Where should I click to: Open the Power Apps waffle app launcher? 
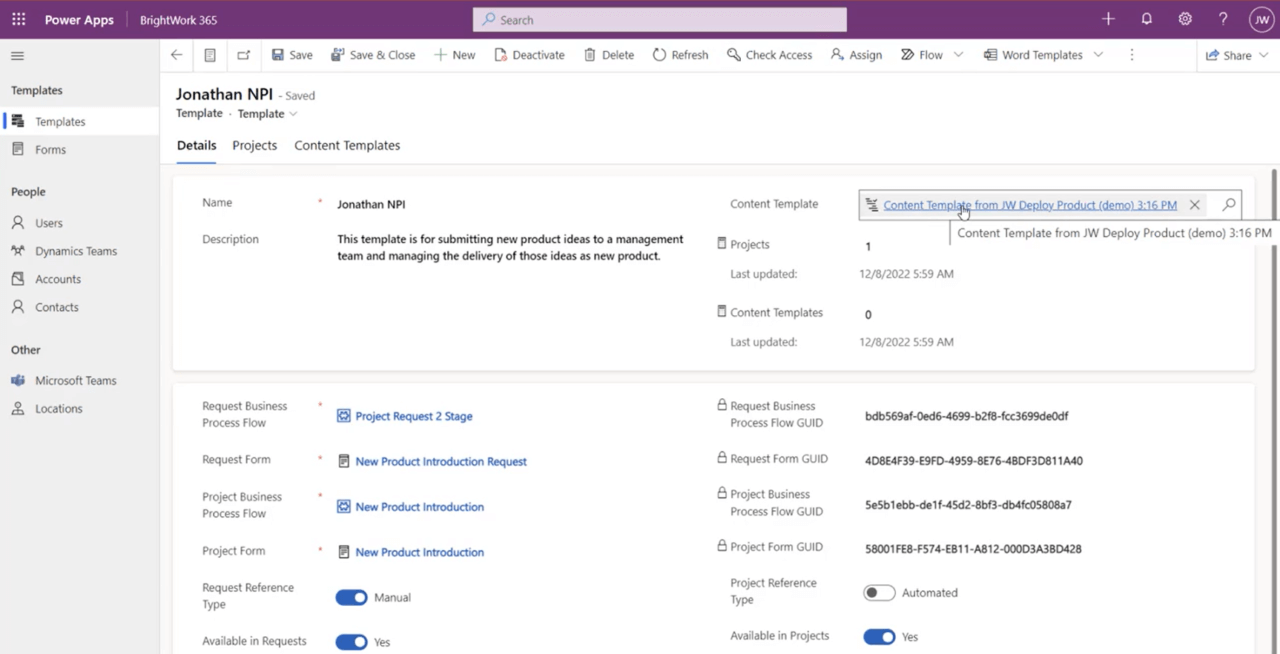click(18, 19)
